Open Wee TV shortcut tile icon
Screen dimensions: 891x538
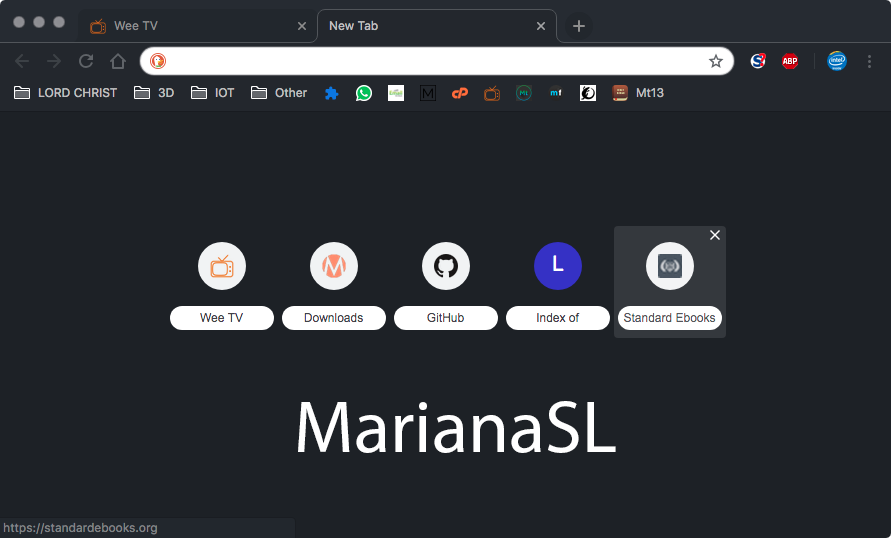point(222,266)
